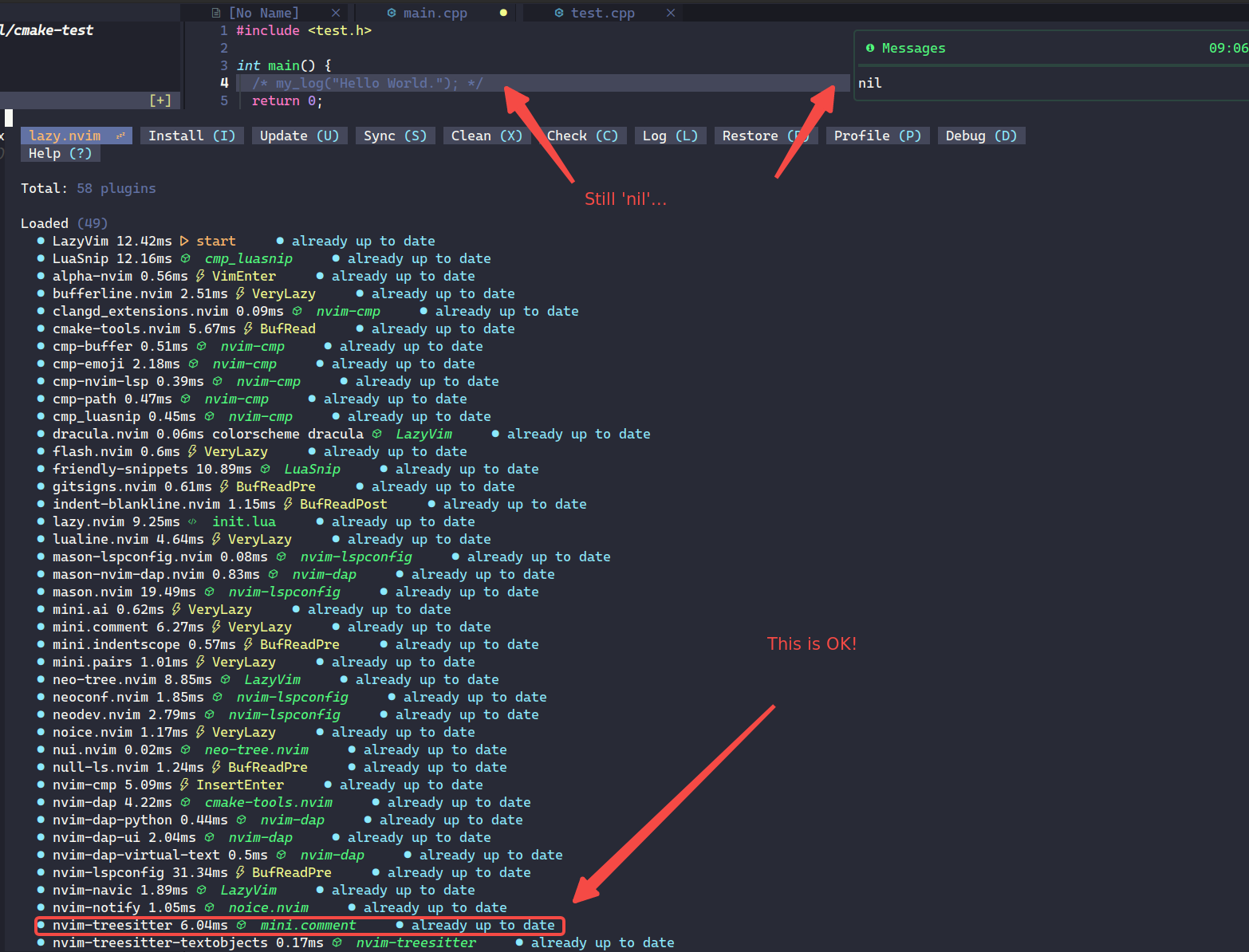Run Sync (S) in lazy.nvim
1249x952 pixels.
click(x=395, y=135)
